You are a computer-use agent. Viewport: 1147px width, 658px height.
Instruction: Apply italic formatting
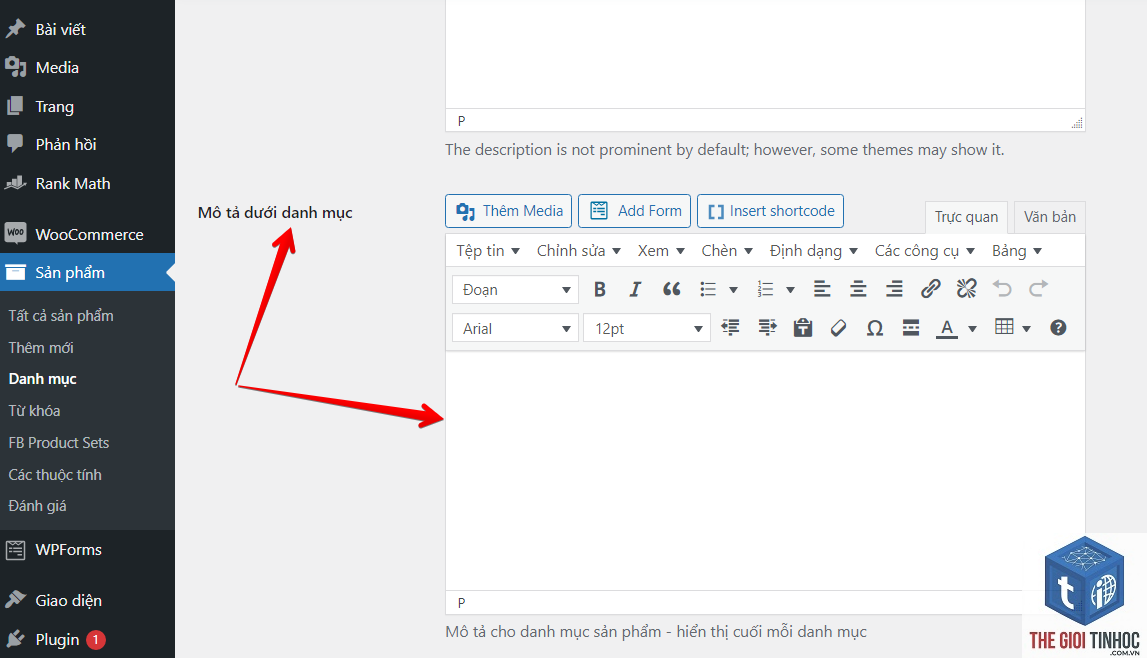tap(635, 290)
